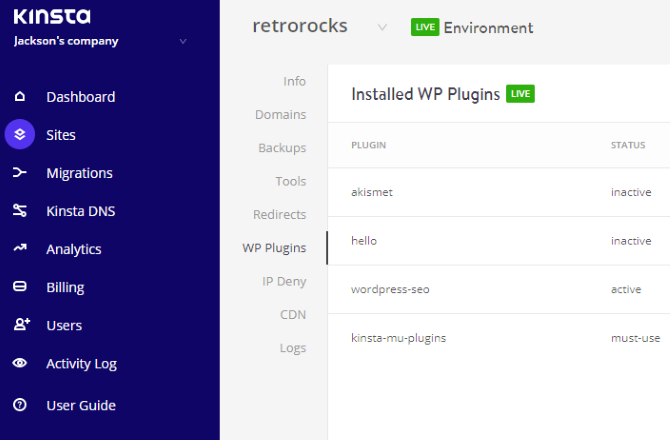Screen dimensions: 670x440
Task: Click the PLUGIN column header
Action: coord(368,145)
